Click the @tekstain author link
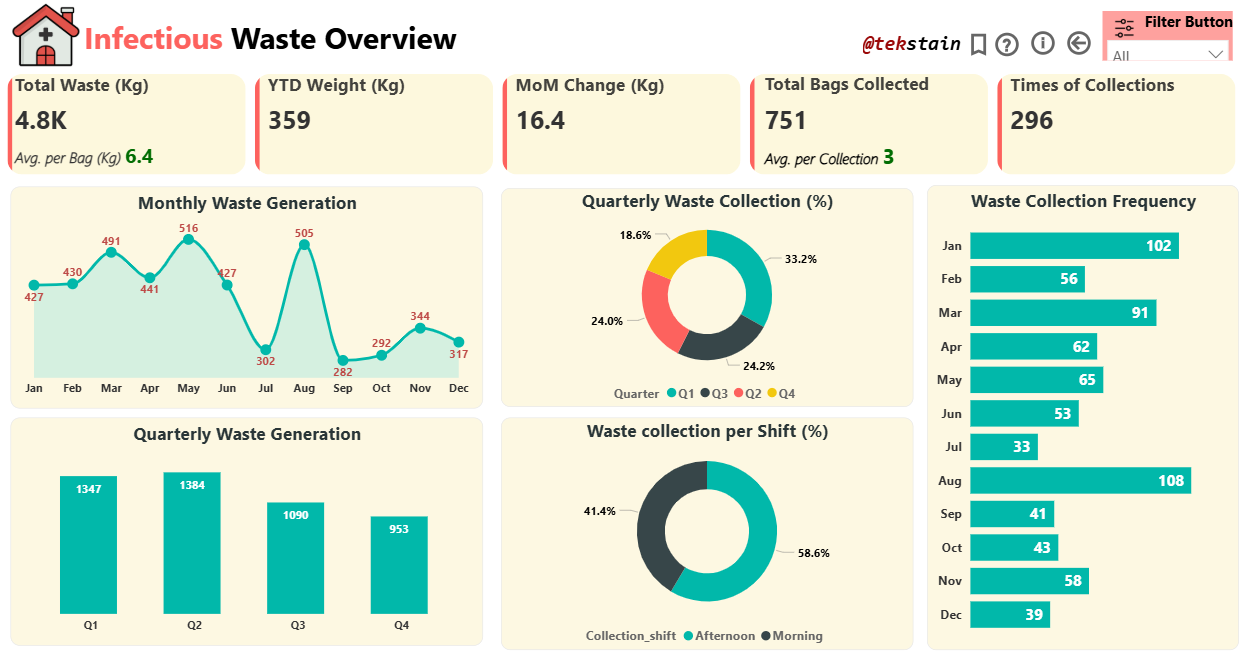Image resolution: width=1247 pixels, height=660 pixels. click(911, 44)
